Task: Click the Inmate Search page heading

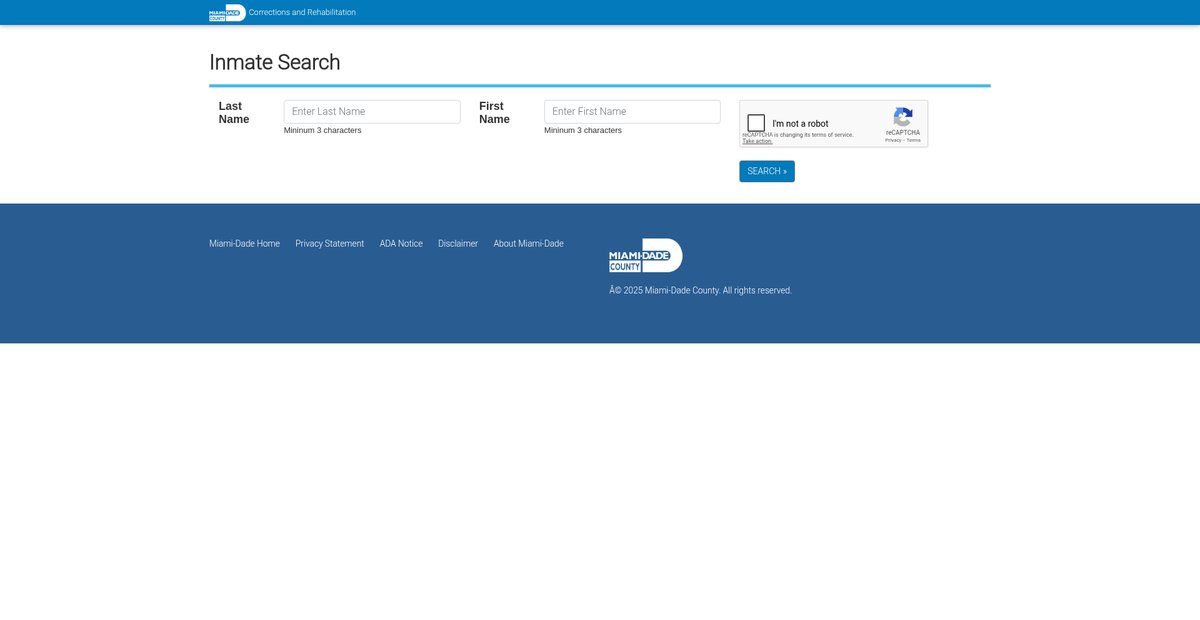Action: 275,62
